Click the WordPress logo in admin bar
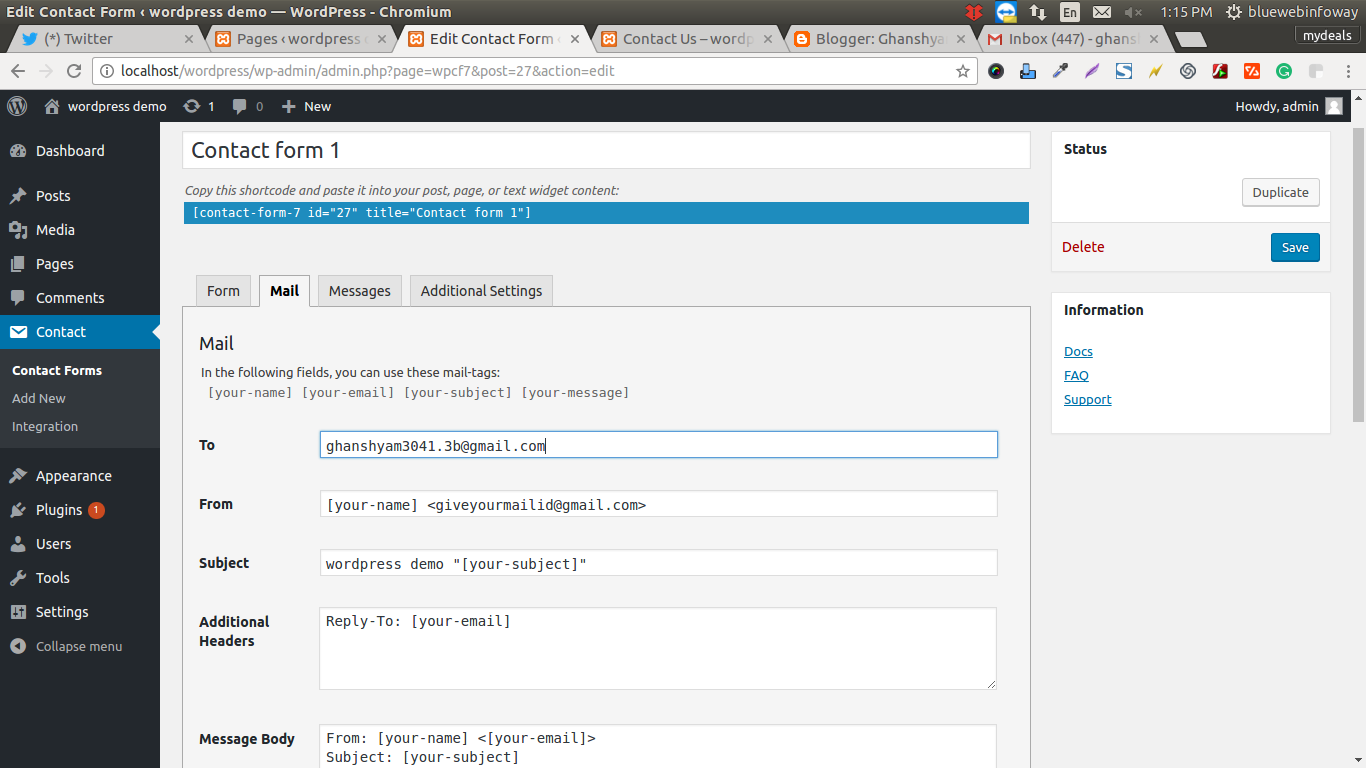The height and width of the screenshot is (768, 1366). (16, 106)
